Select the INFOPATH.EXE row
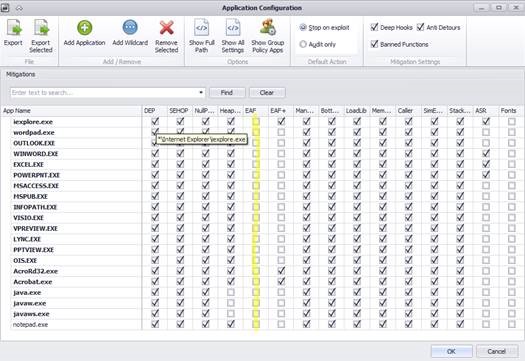The height and width of the screenshot is (361, 525). pyautogui.click(x=267, y=207)
